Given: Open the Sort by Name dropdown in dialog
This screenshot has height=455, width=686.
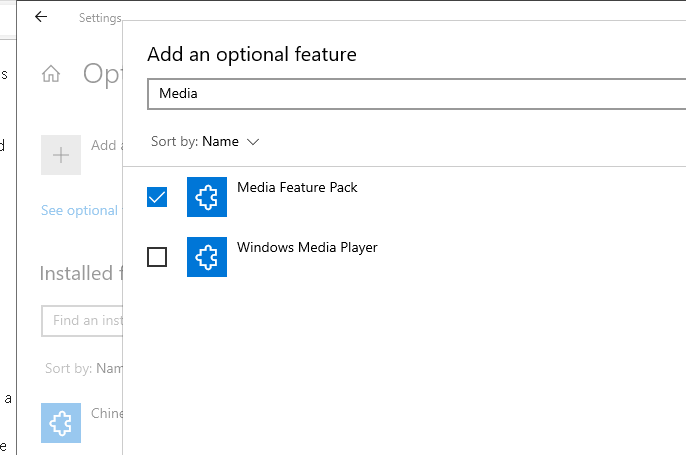Looking at the screenshot, I should 205,142.
